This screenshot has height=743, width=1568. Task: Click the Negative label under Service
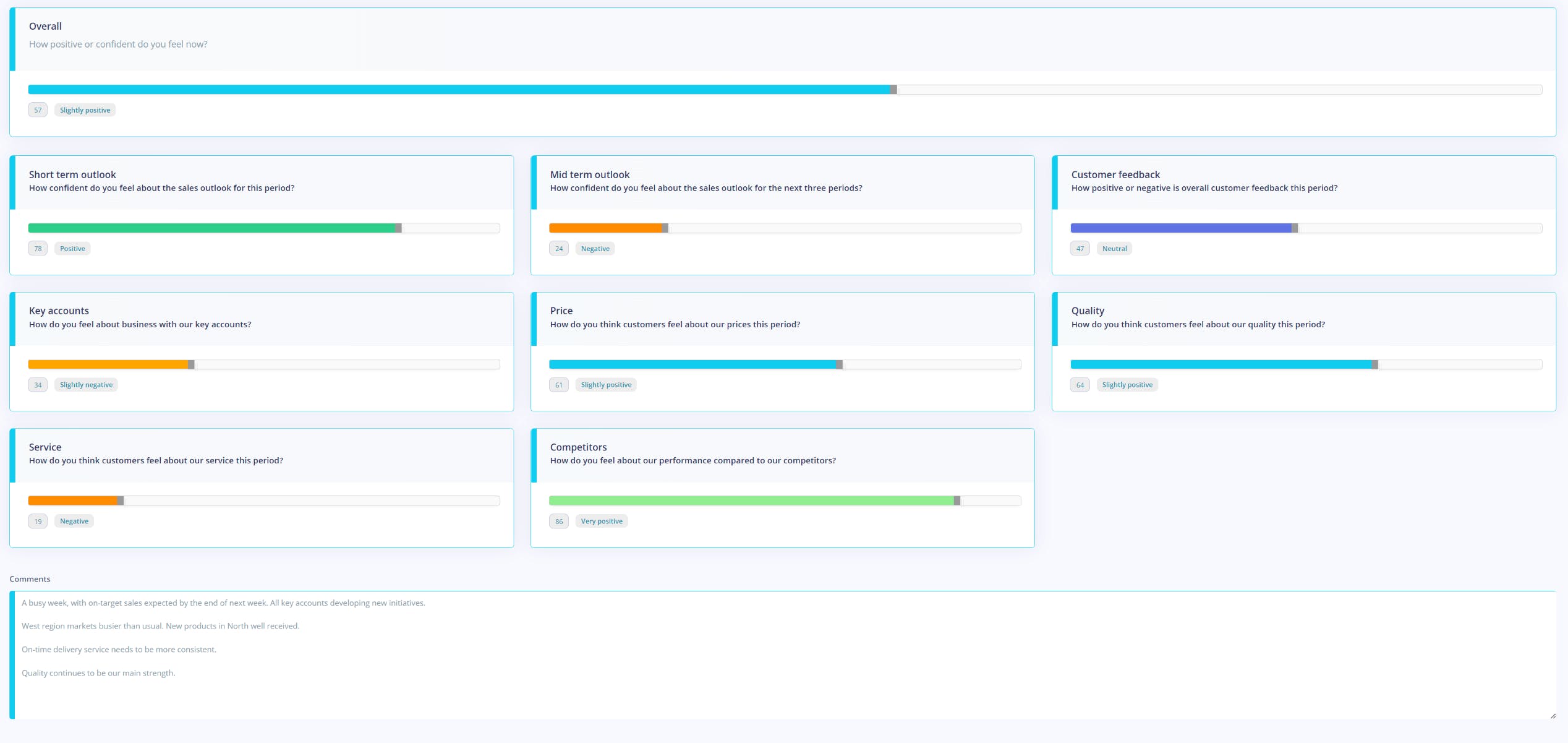(74, 522)
